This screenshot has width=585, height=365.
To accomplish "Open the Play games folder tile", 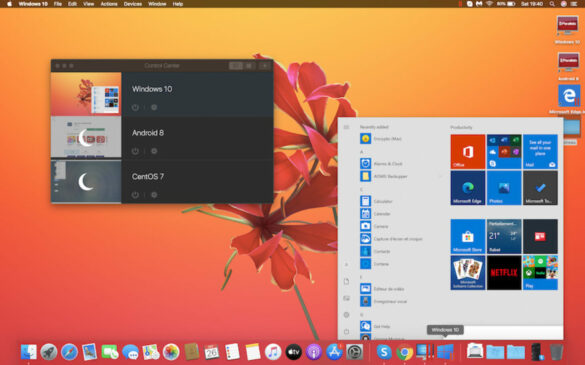I will click(540, 272).
